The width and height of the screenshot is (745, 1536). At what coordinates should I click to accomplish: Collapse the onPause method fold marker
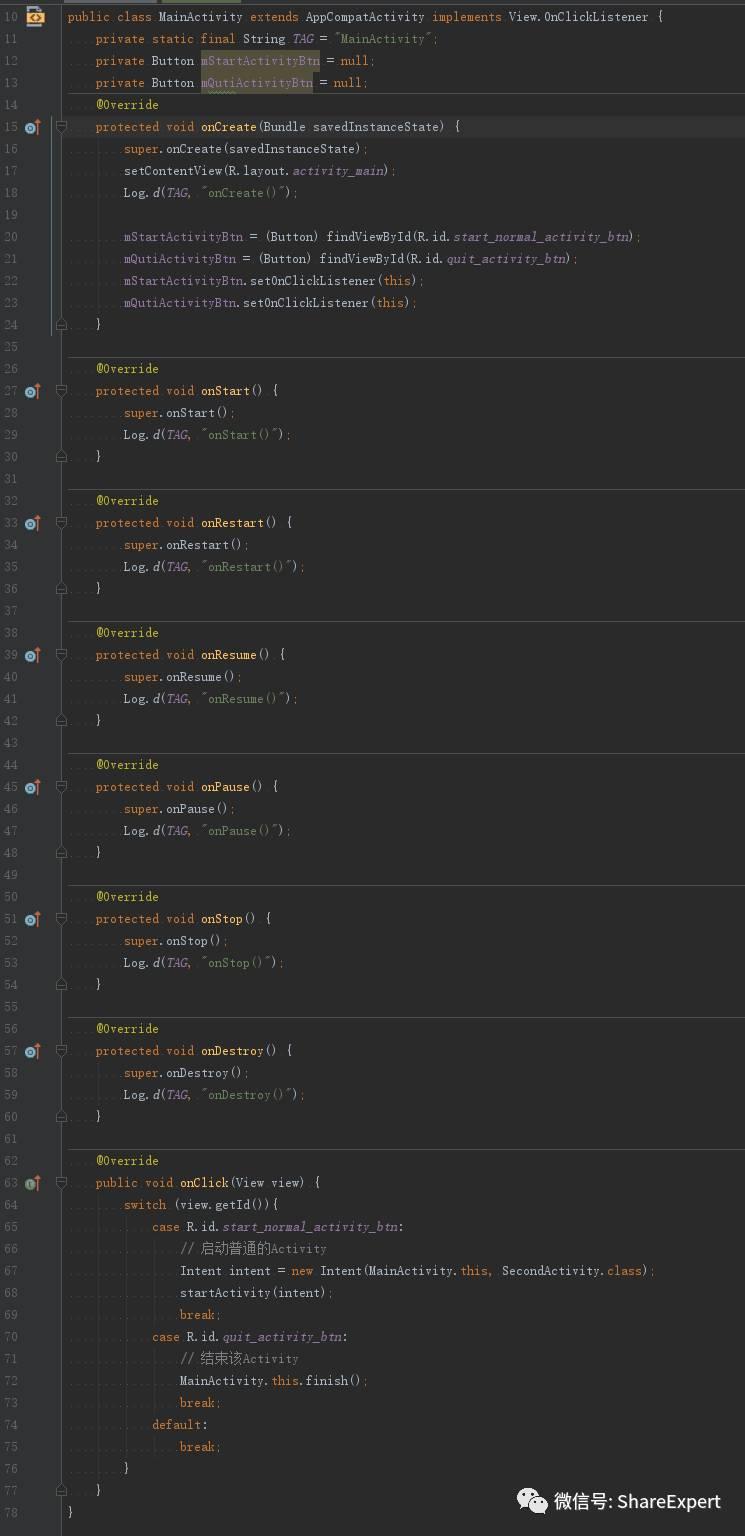click(61, 787)
